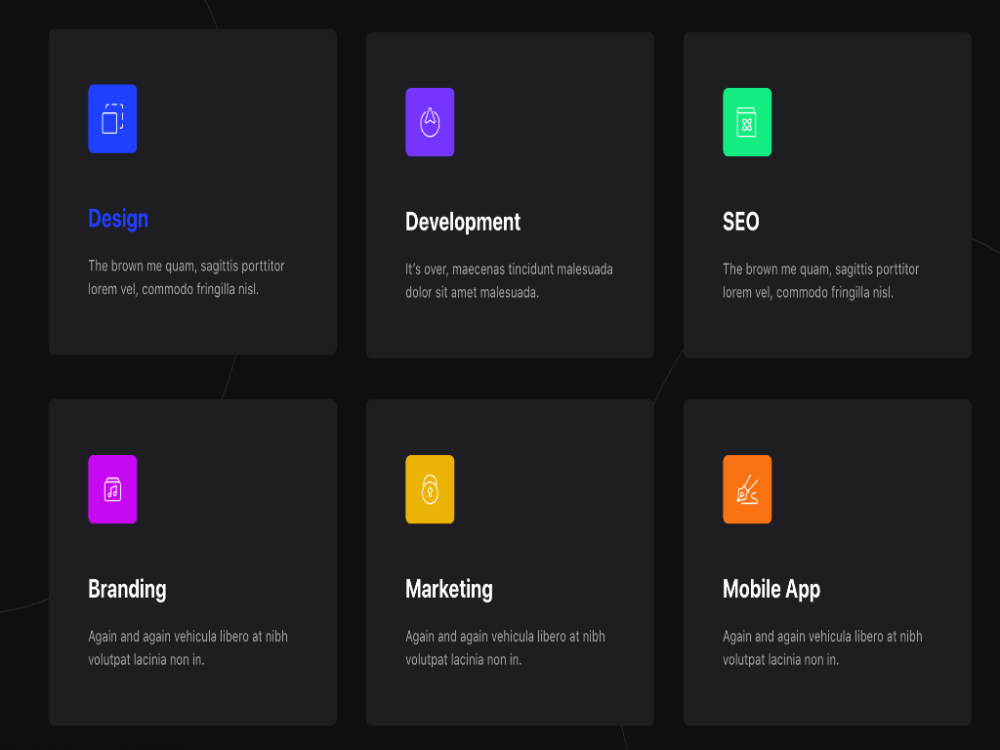This screenshot has height=750, width=1000.
Task: Open the Design service link
Action: (x=117, y=219)
